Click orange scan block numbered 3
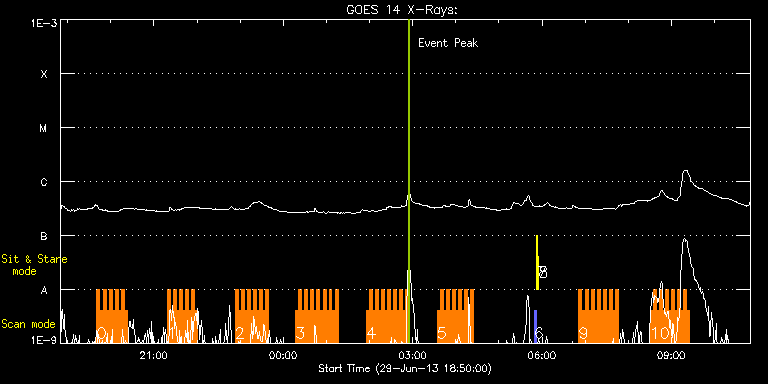The height and width of the screenshot is (384, 768). (x=317, y=316)
